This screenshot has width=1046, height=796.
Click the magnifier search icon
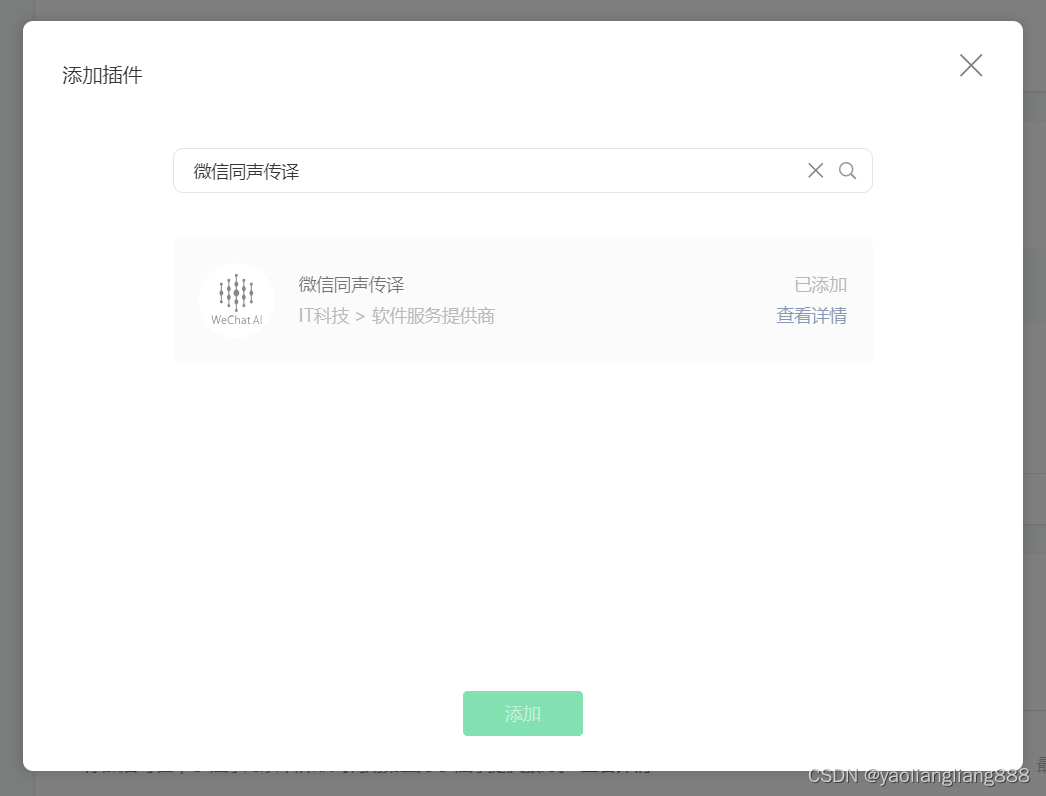click(x=847, y=171)
